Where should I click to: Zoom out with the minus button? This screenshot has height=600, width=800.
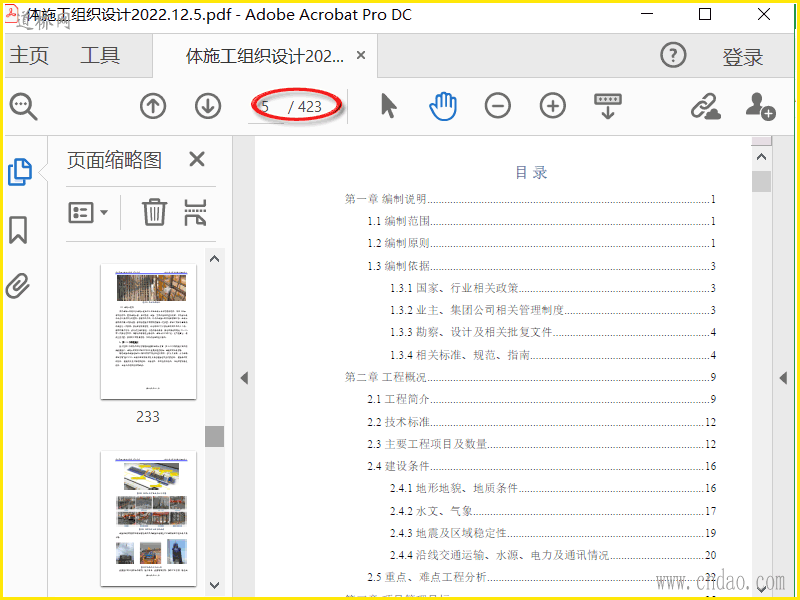[x=498, y=106]
